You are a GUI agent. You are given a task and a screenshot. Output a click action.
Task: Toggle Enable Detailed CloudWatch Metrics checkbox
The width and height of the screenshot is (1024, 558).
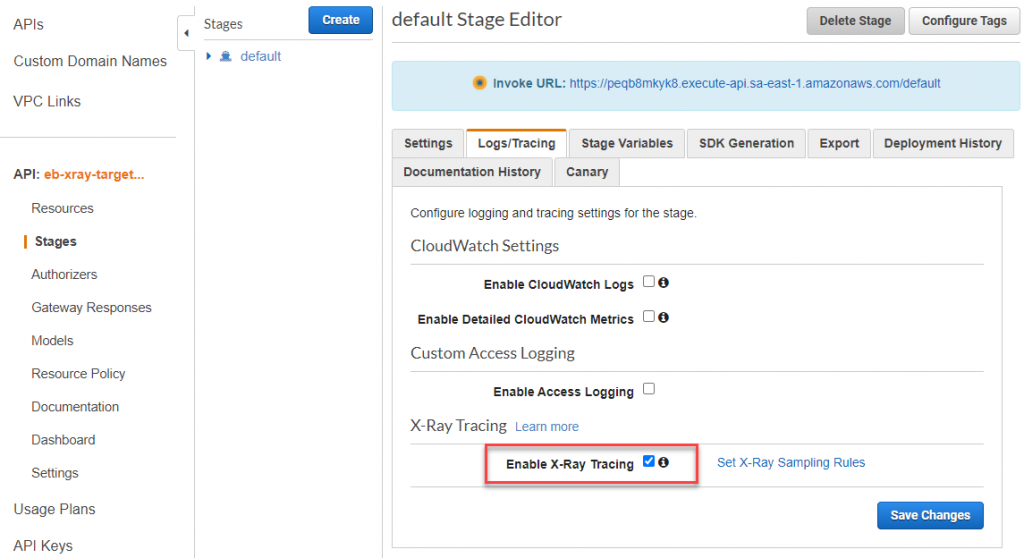tap(649, 317)
